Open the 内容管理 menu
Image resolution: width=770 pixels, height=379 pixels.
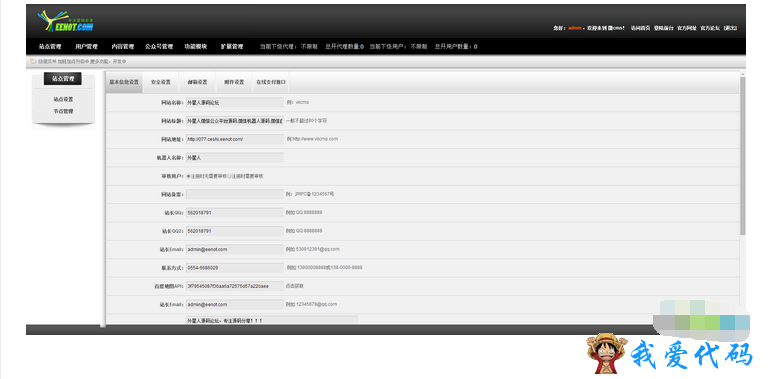pyautogui.click(x=122, y=47)
